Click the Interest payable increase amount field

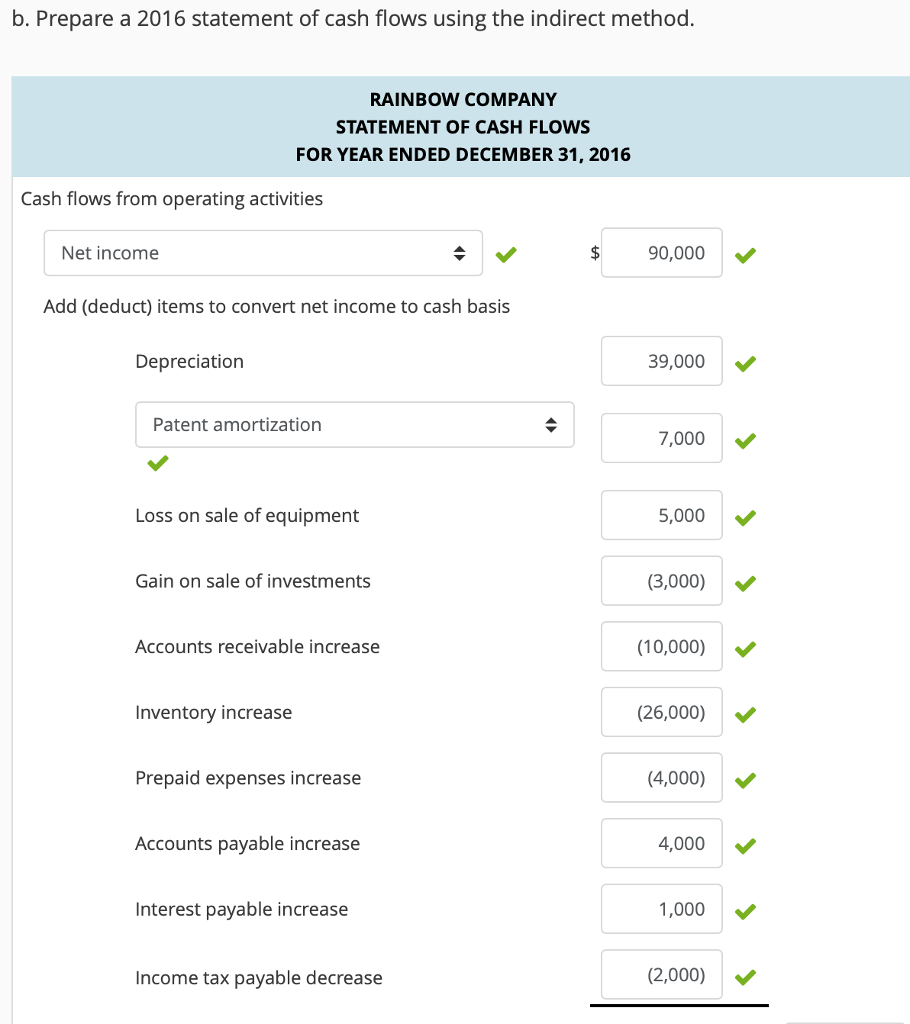click(662, 909)
